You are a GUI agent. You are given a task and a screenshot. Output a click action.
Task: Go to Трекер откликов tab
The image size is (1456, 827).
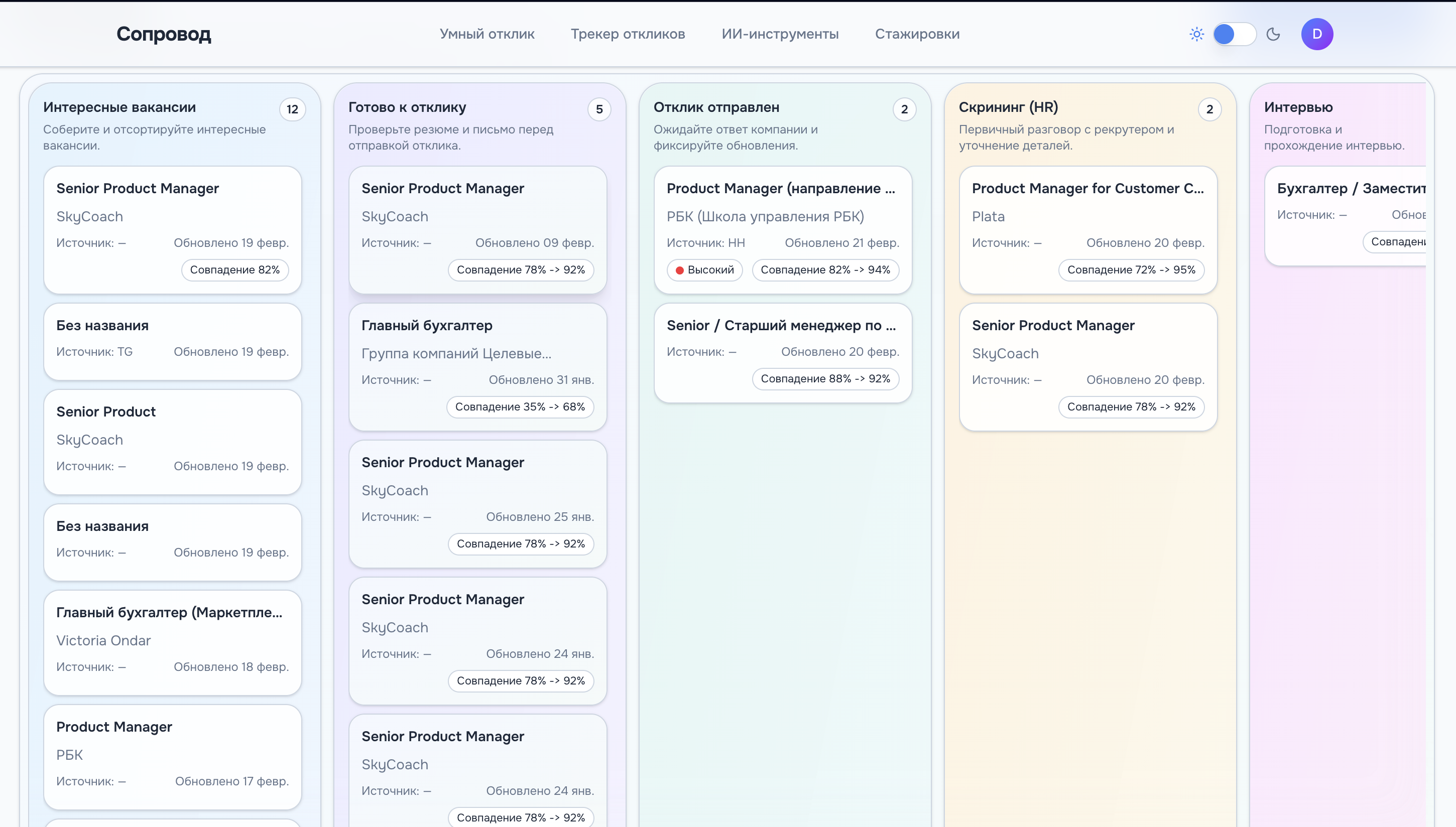point(628,34)
